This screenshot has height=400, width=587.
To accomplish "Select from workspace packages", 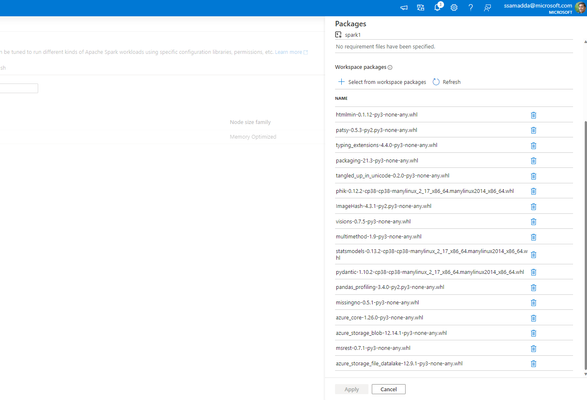I will (382, 82).
